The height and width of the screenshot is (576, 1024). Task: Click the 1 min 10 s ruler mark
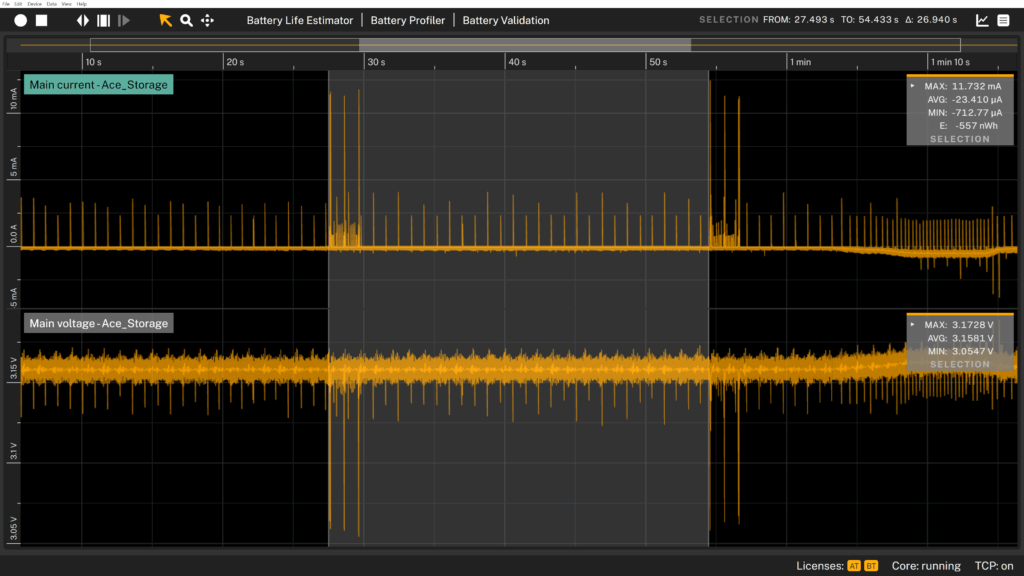click(950, 62)
